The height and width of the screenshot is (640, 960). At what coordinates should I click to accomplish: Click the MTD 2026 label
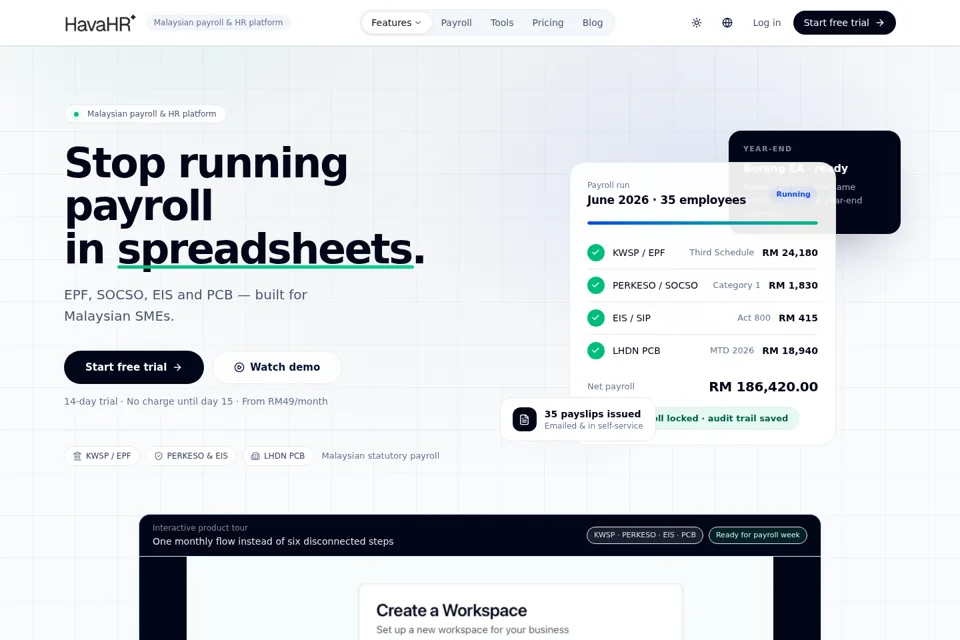click(732, 350)
